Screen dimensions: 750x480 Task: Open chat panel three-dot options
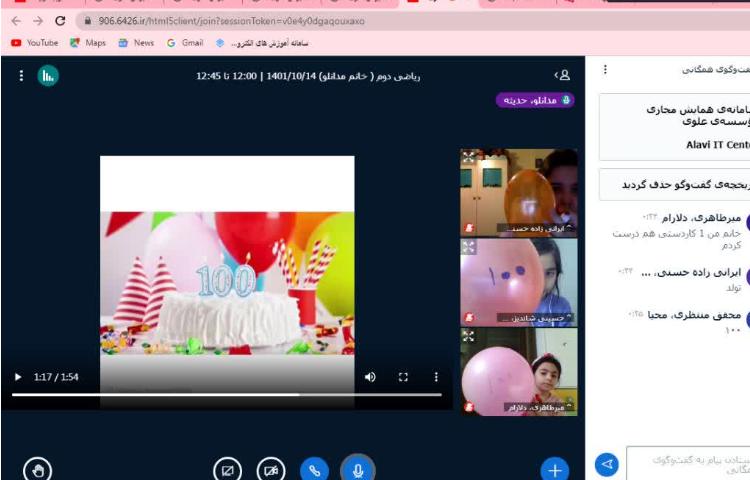tap(605, 70)
